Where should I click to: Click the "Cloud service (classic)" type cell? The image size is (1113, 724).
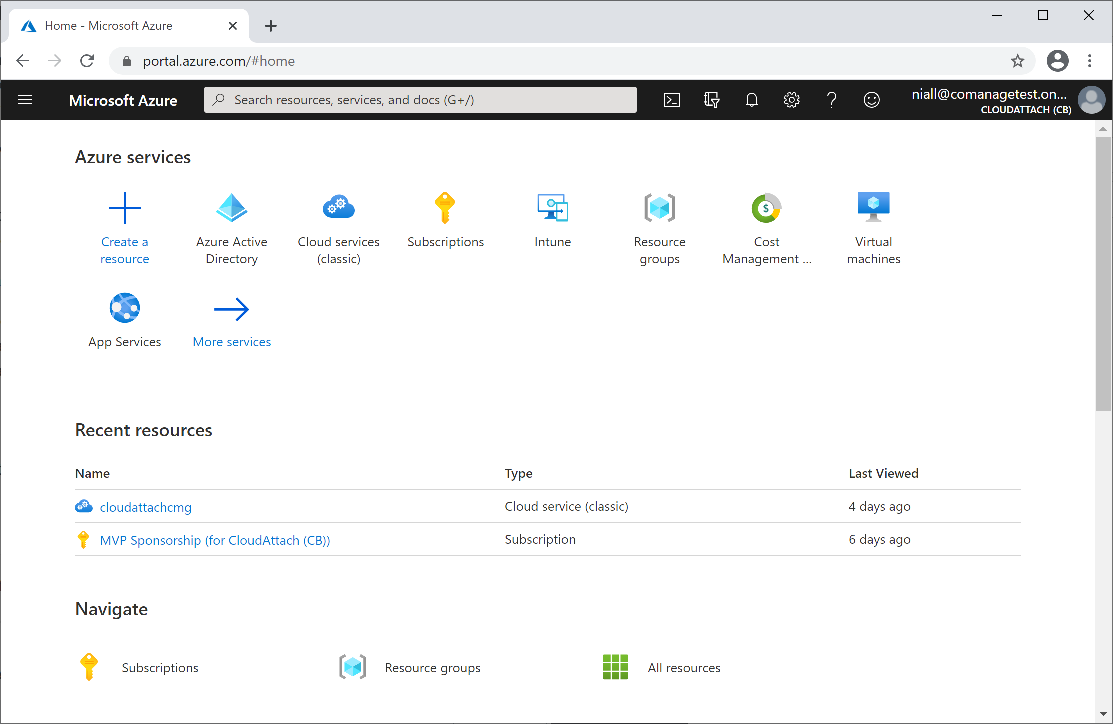point(566,507)
